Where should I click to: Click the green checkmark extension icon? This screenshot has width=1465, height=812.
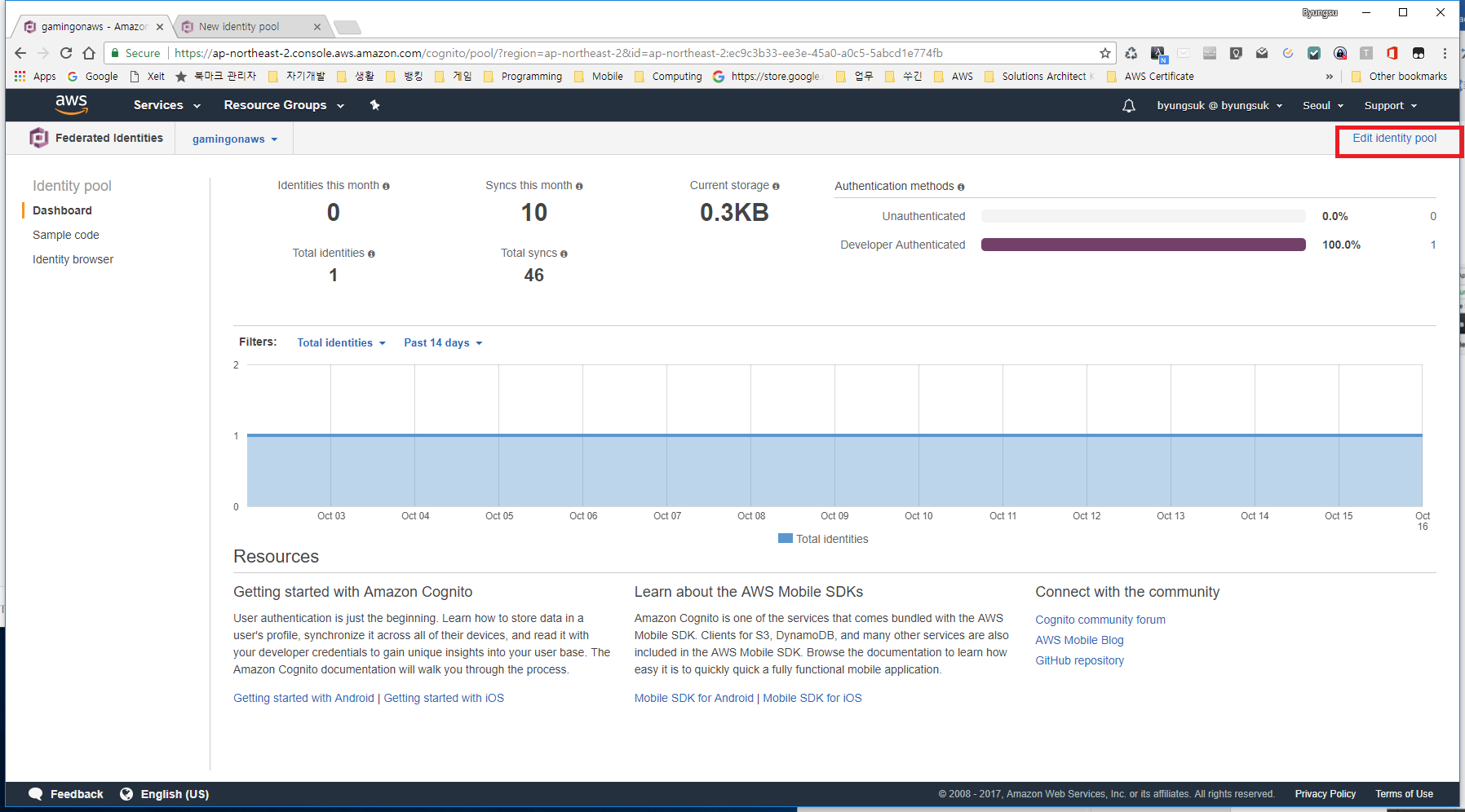[x=1314, y=53]
